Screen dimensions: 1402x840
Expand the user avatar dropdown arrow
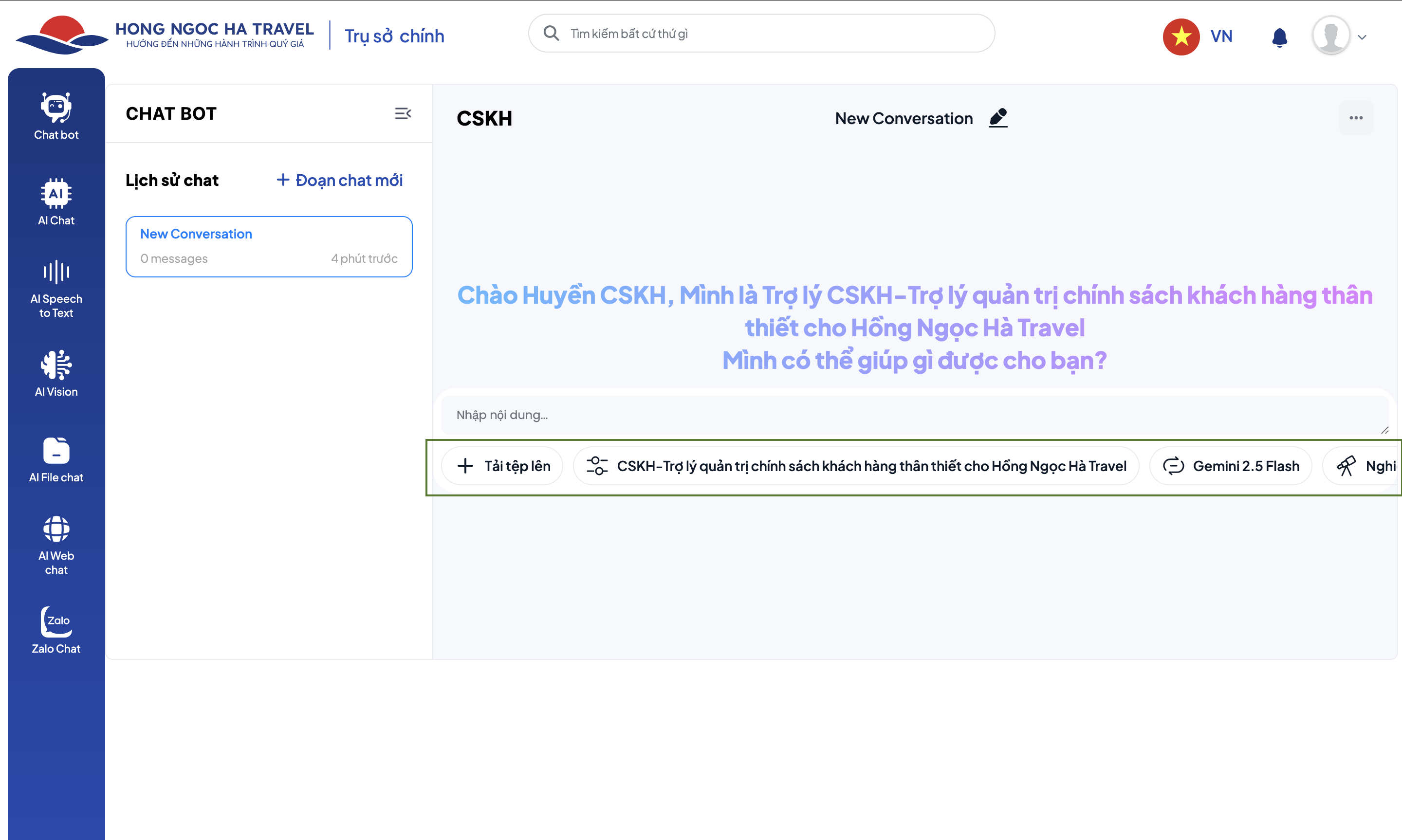coord(1362,37)
